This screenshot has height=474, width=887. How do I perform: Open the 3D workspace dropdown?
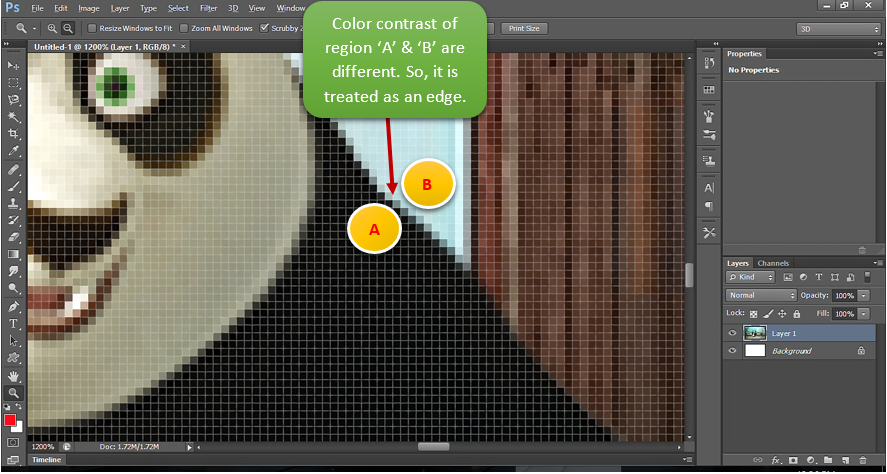pyautogui.click(x=838, y=29)
